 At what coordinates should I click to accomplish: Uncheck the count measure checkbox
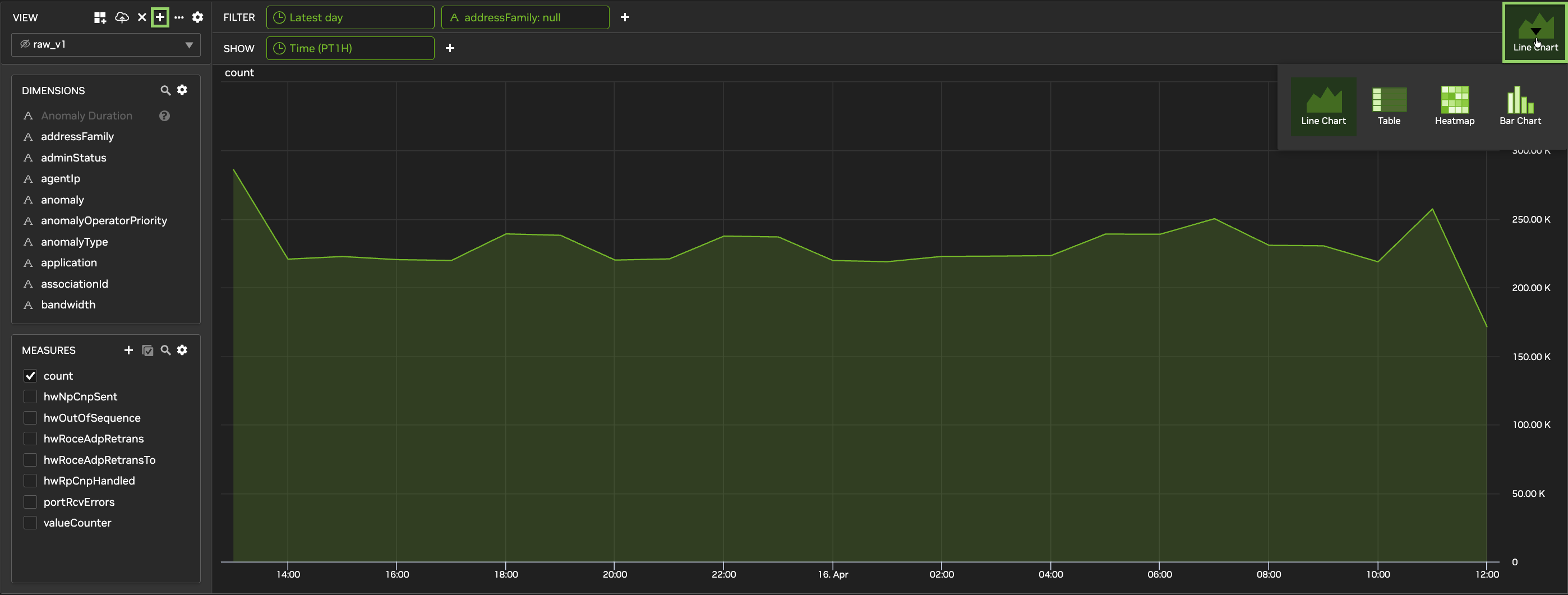point(30,376)
